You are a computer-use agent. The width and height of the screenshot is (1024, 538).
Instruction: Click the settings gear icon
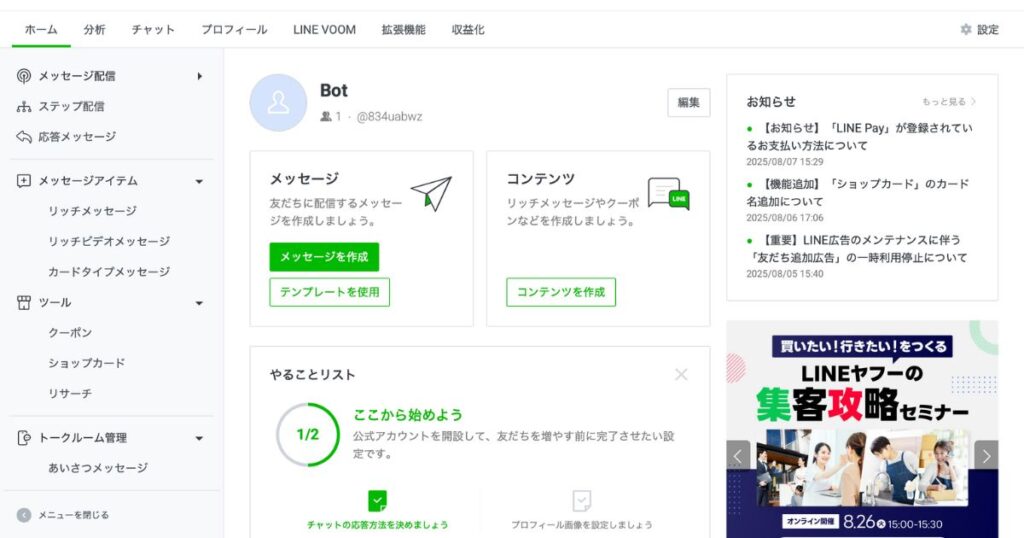coord(966,29)
